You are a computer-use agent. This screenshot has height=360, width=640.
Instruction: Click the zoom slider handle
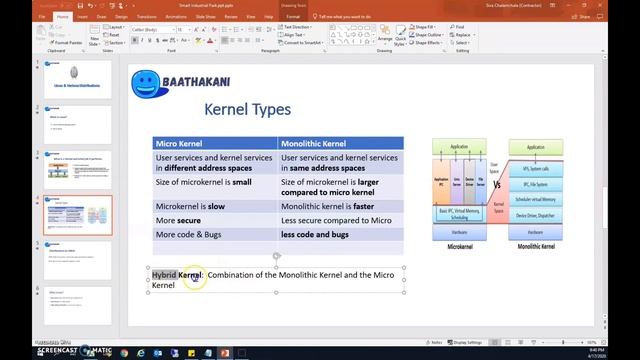click(563, 342)
